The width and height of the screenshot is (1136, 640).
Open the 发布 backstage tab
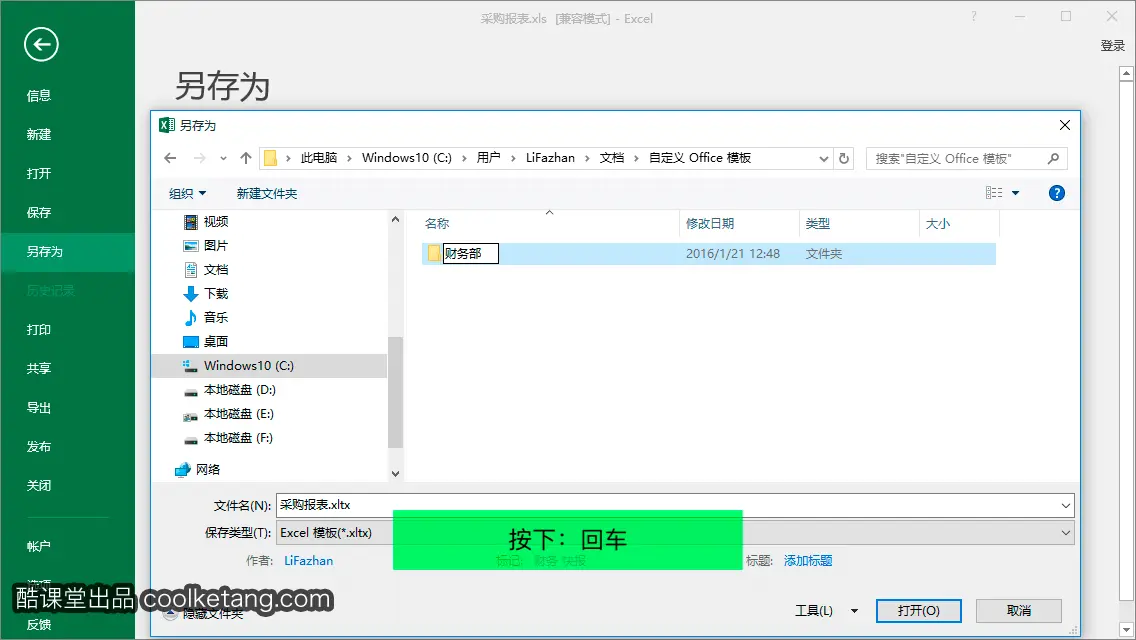pos(39,446)
